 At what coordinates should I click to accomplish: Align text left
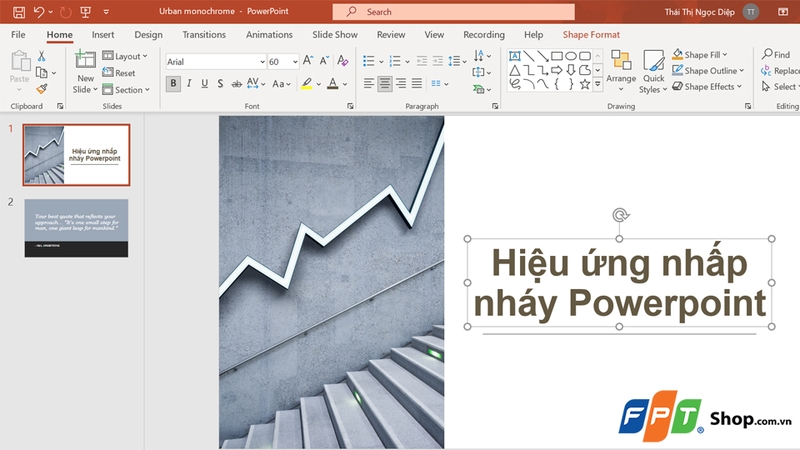pos(368,83)
